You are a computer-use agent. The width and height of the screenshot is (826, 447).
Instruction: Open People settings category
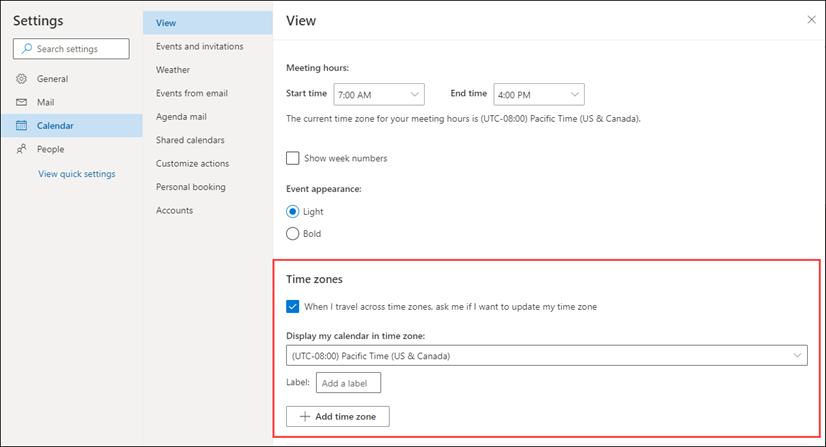point(72,149)
